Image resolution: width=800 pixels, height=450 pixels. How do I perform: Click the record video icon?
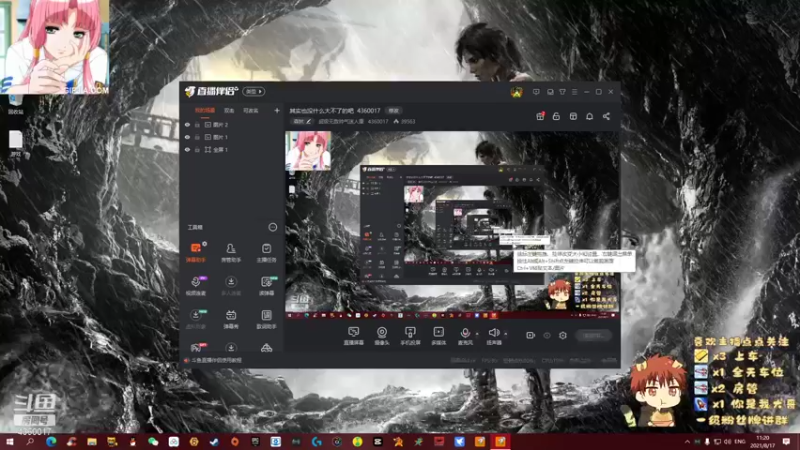(x=531, y=335)
